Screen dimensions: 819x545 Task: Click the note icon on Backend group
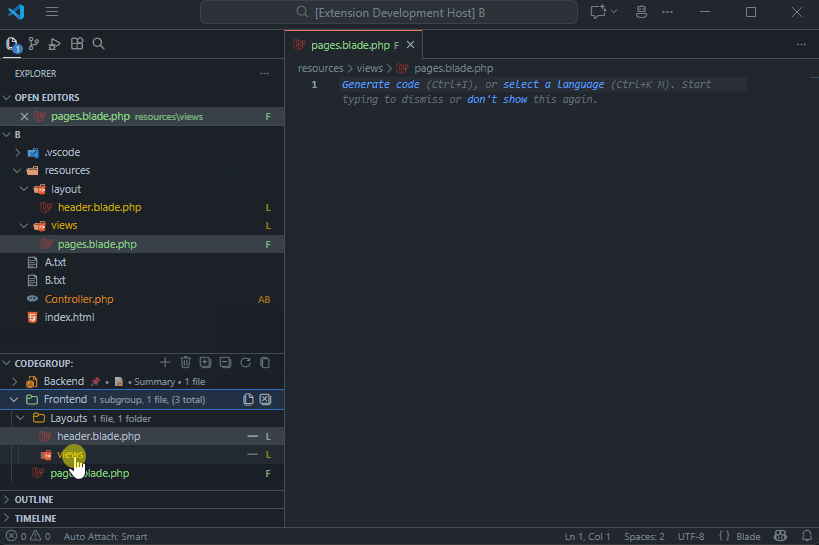[x=119, y=381]
